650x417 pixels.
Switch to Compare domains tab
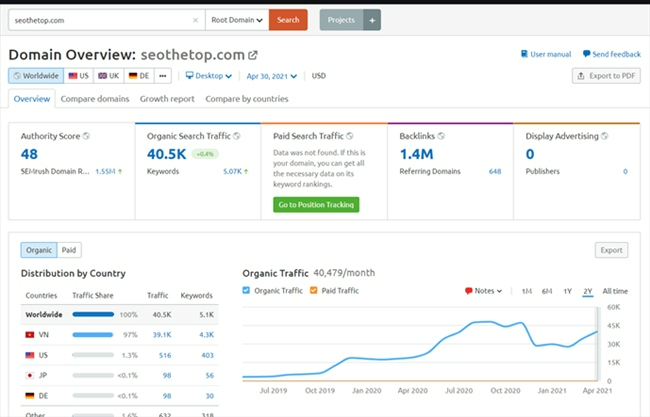pyautogui.click(x=95, y=99)
